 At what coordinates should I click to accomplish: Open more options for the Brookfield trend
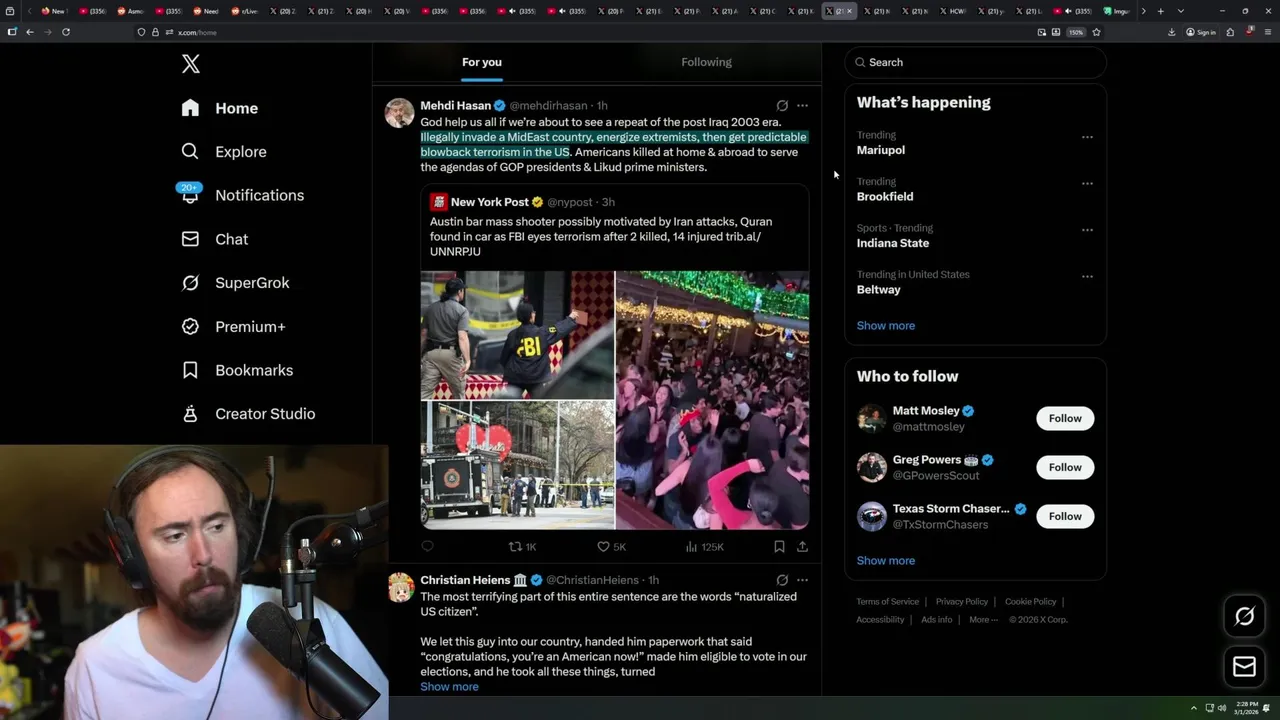pyautogui.click(x=1087, y=183)
